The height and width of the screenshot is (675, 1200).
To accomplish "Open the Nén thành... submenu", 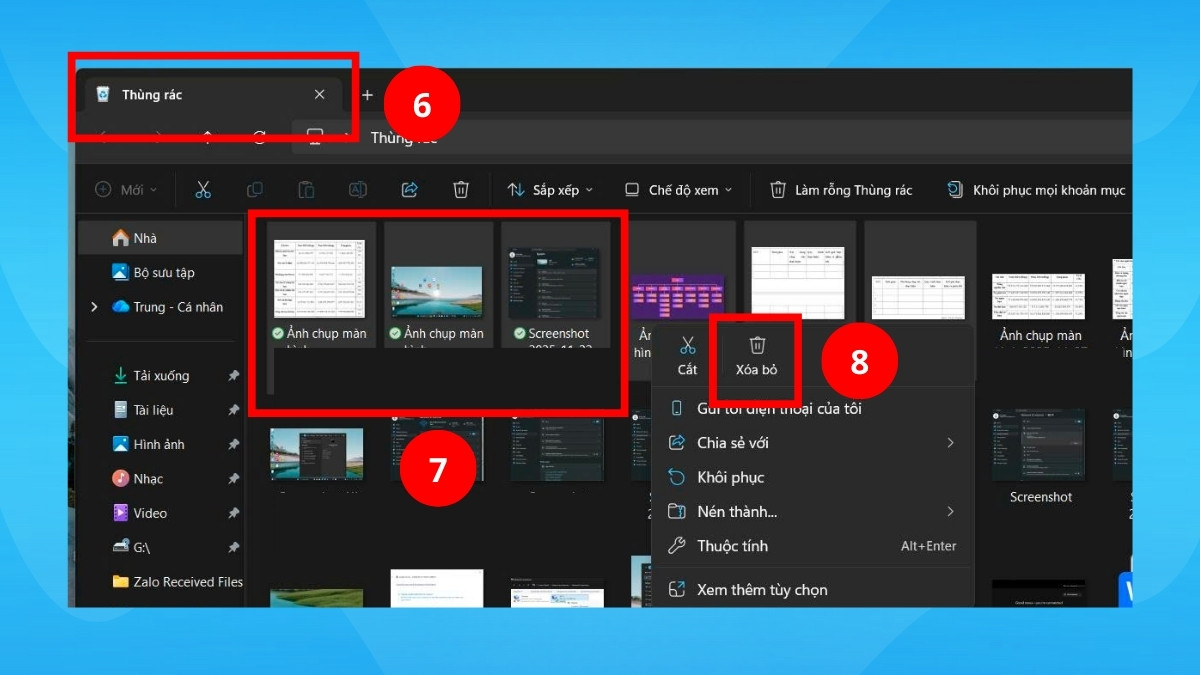I will pyautogui.click(x=812, y=511).
